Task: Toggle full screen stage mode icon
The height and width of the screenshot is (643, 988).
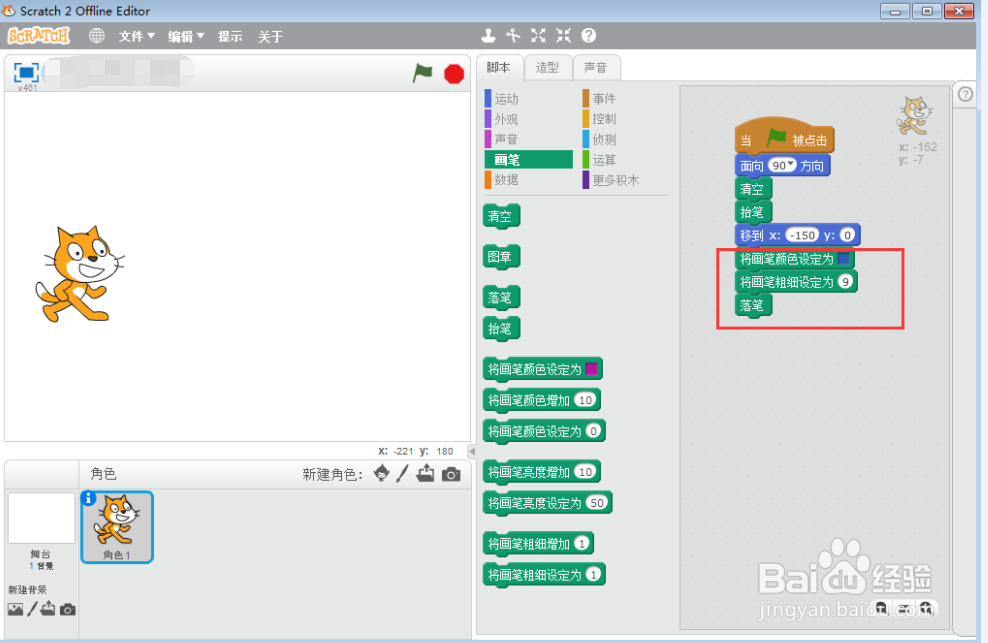Action: tap(26, 72)
